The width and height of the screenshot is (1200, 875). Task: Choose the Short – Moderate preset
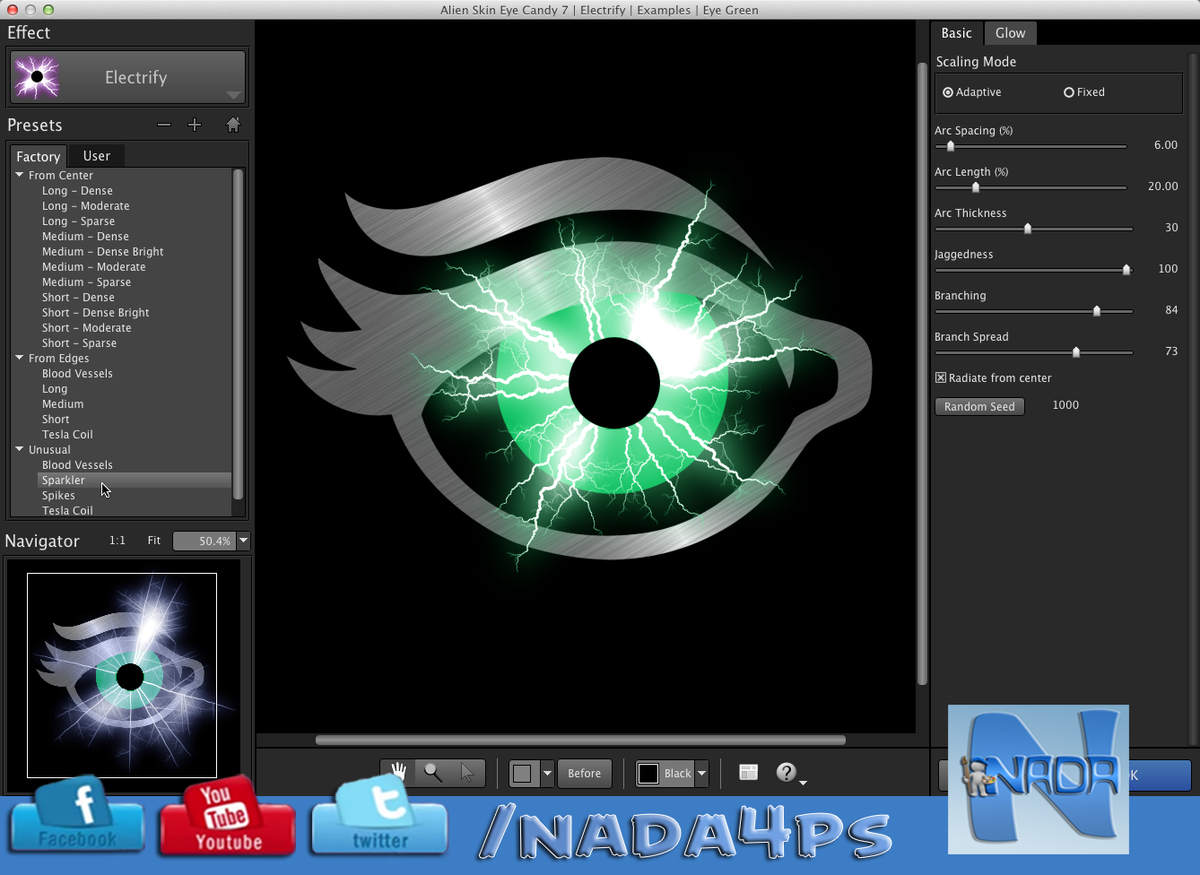tap(86, 328)
